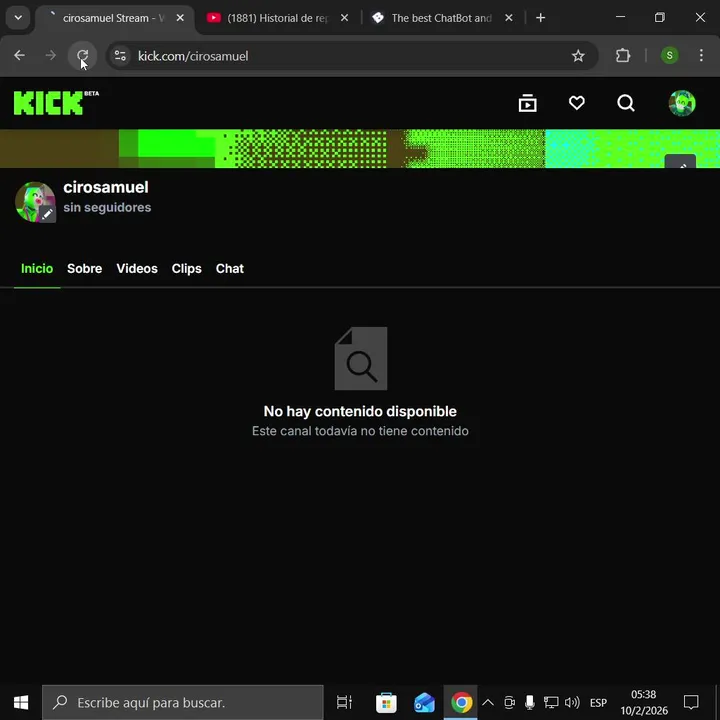Open the Chat tab
Viewport: 720px width, 720px height.
(x=230, y=269)
